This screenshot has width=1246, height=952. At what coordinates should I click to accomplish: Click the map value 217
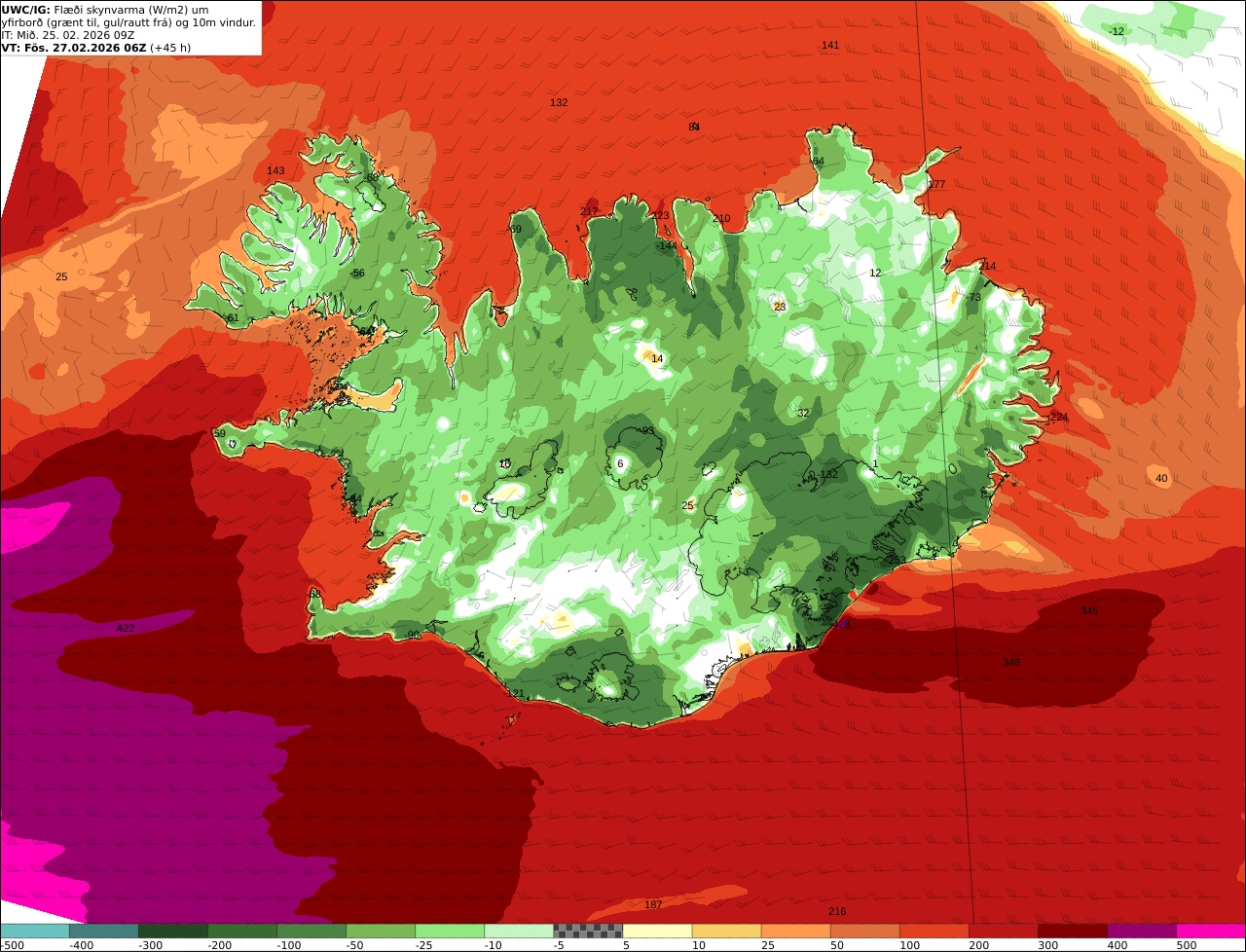coord(589,211)
